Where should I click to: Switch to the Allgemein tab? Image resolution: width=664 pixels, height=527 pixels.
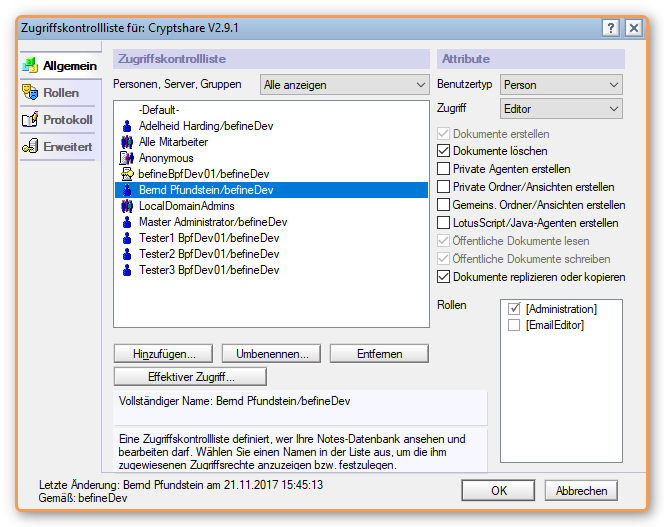click(x=60, y=66)
